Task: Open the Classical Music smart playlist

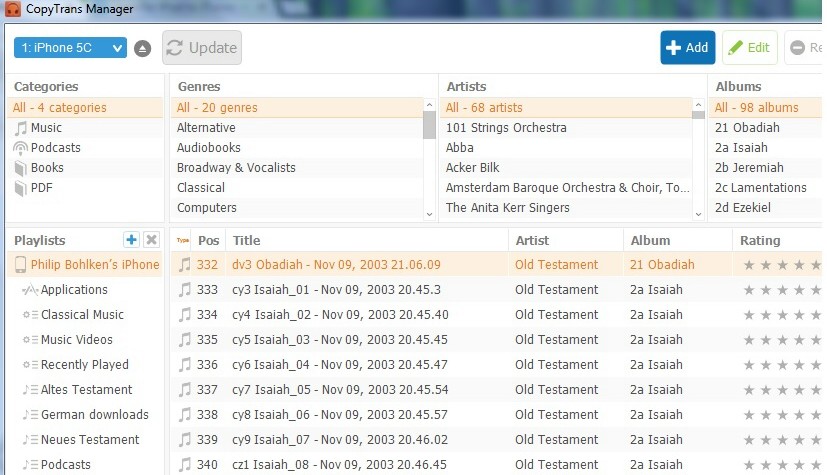Action: point(85,315)
